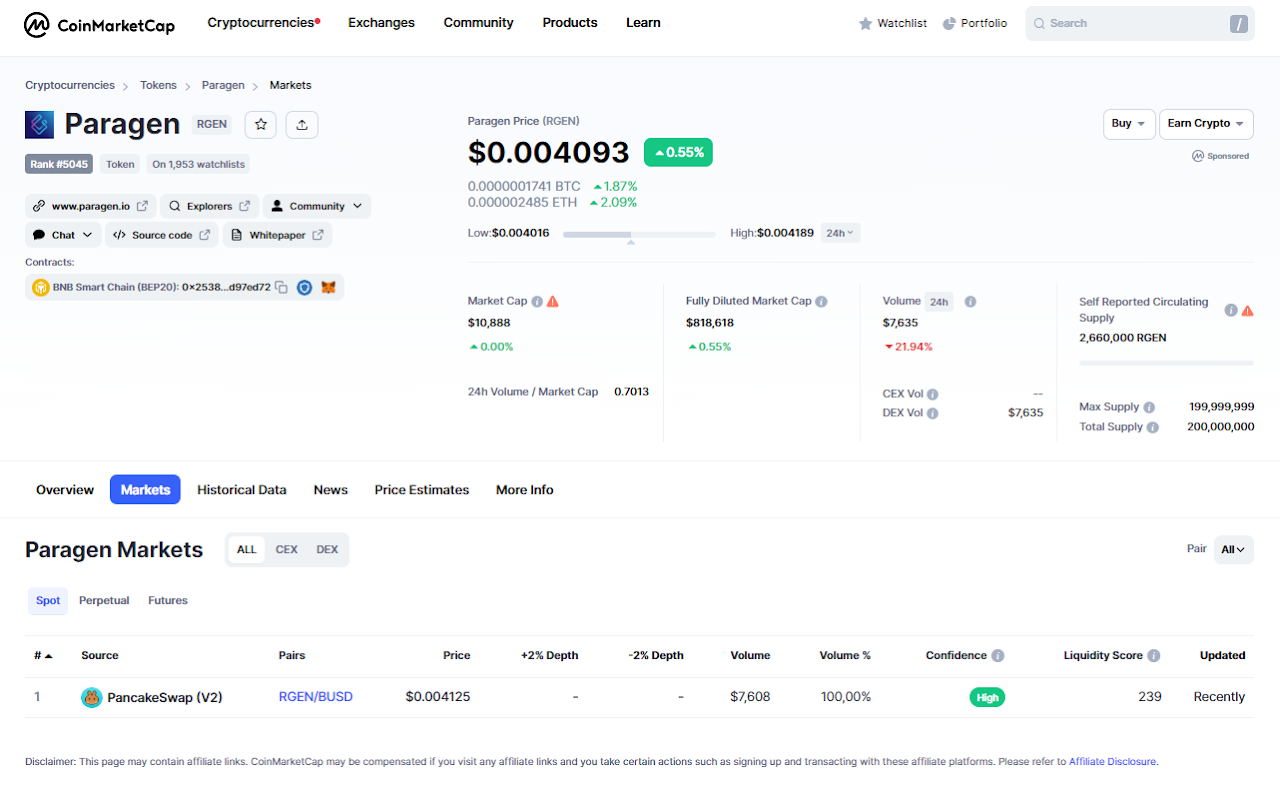Go to Paragen in the breadcrumb

coord(223,85)
